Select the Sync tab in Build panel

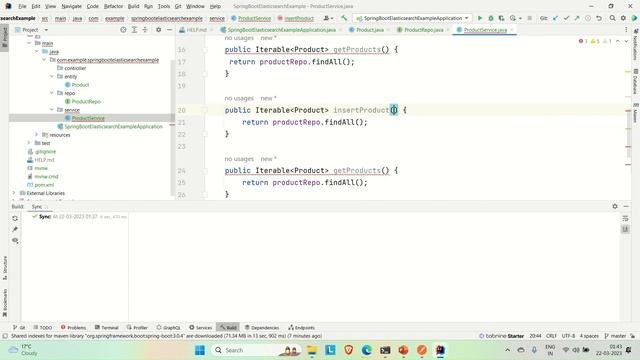[37, 207]
